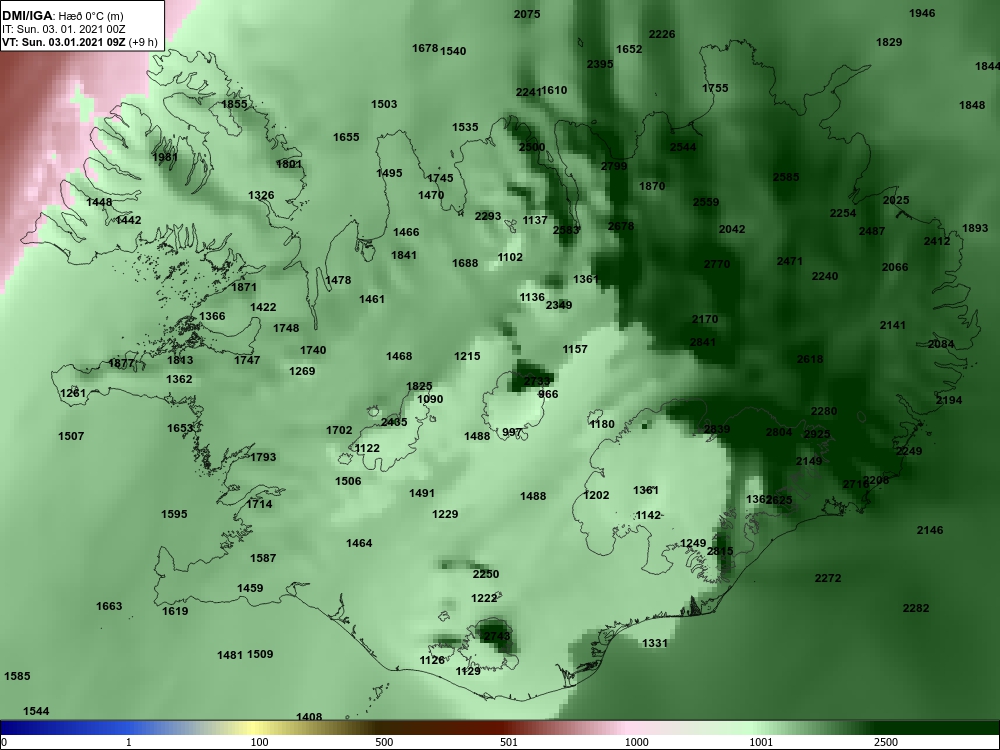The height and width of the screenshot is (750, 1000).
Task: Click the map value 1893
Action: [x=975, y=228]
